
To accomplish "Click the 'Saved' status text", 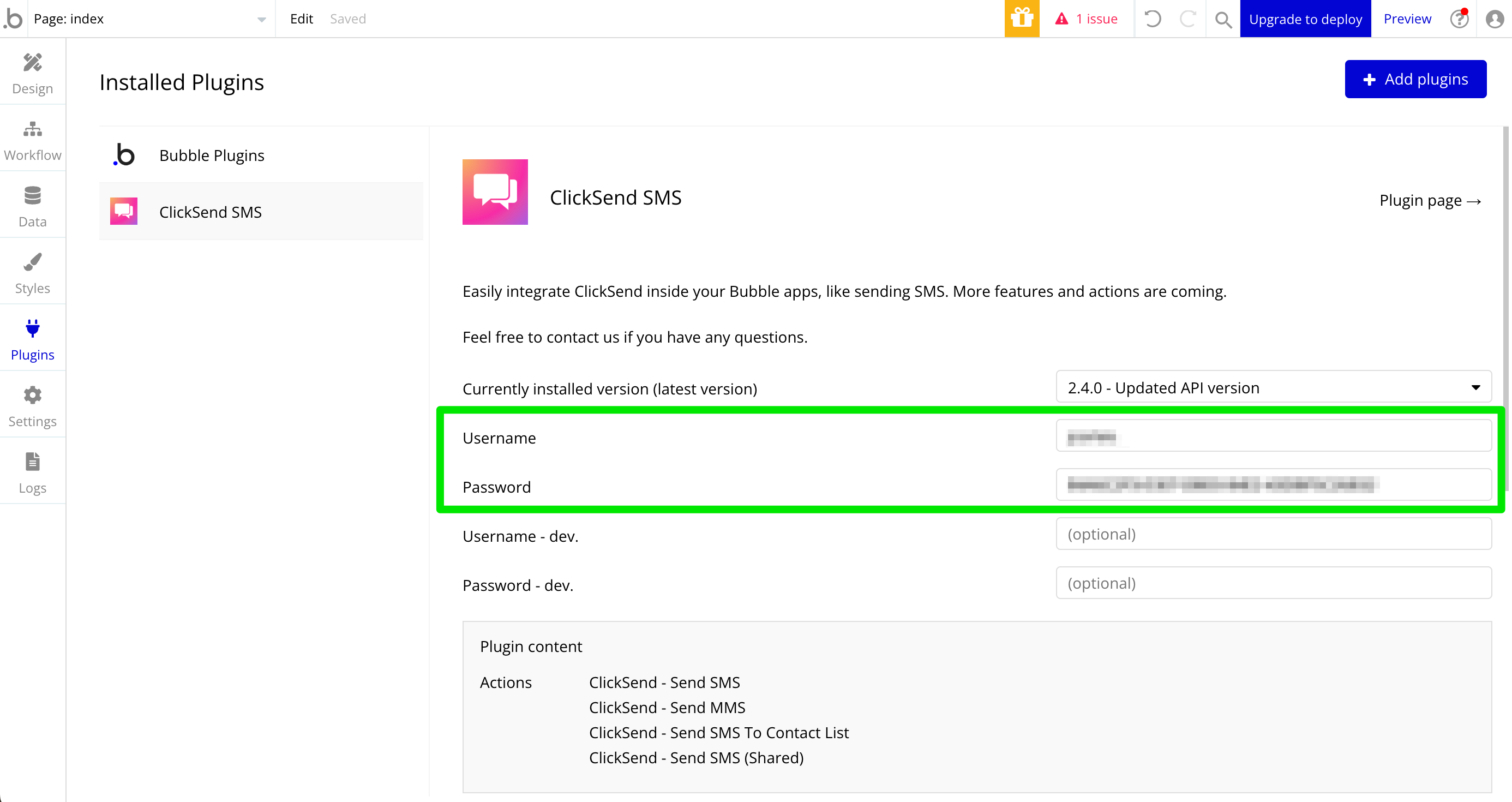I will pyautogui.click(x=347, y=19).
